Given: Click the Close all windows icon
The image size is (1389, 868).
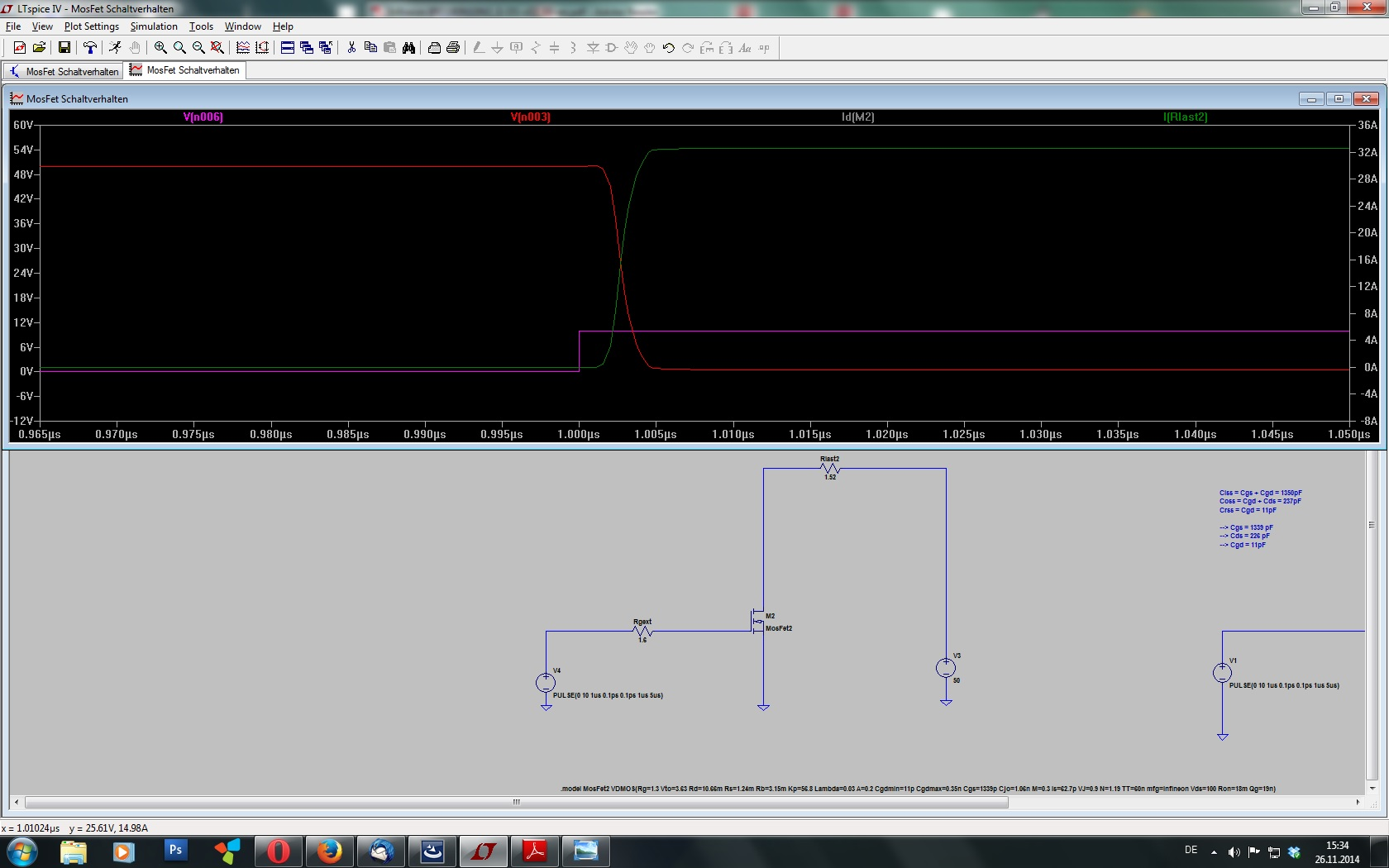Looking at the screenshot, I should click(x=326, y=48).
